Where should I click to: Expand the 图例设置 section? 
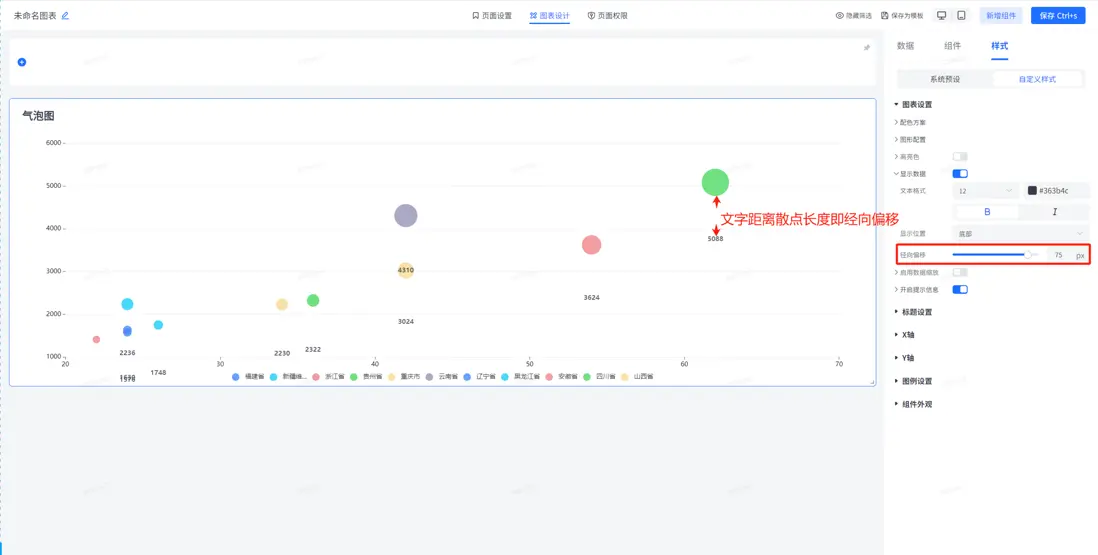[913, 381]
